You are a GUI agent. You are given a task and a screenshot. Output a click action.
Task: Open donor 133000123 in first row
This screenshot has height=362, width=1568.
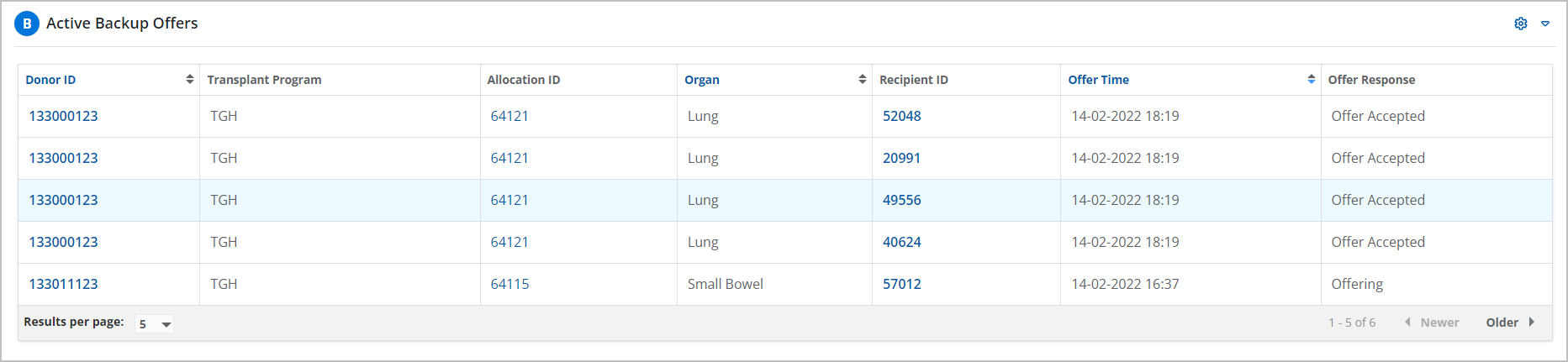click(x=63, y=116)
